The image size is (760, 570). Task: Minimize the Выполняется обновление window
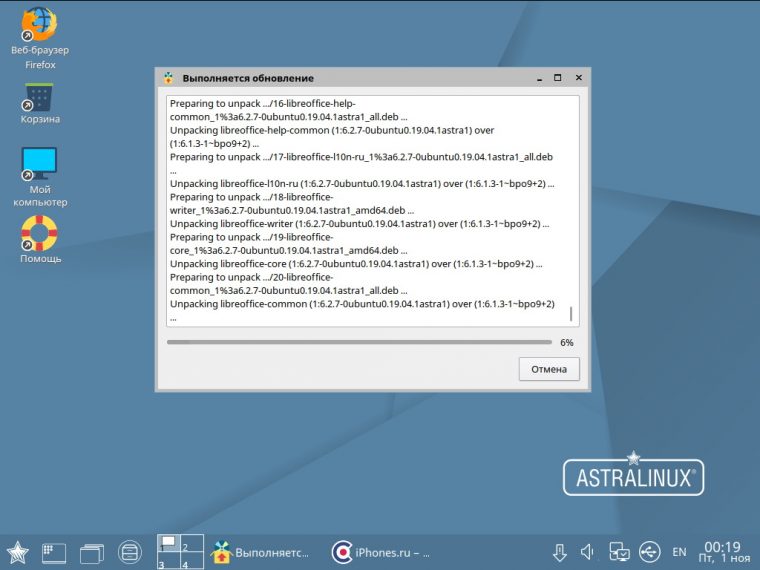click(539, 78)
